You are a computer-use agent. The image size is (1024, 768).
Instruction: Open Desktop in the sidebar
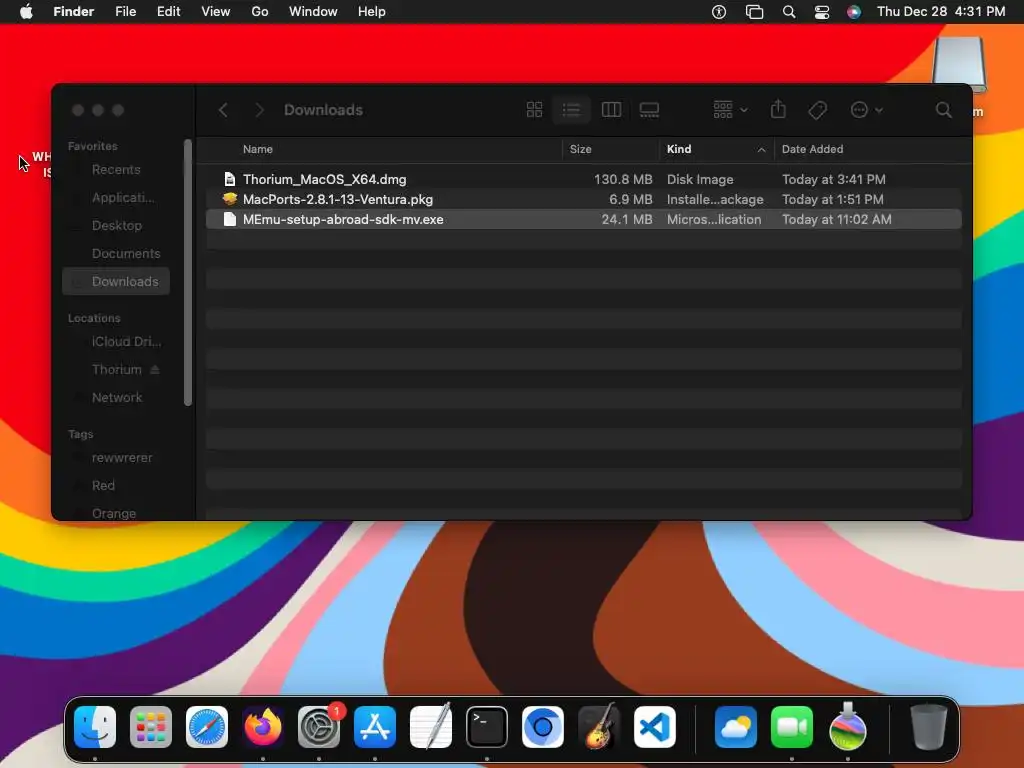point(116,225)
